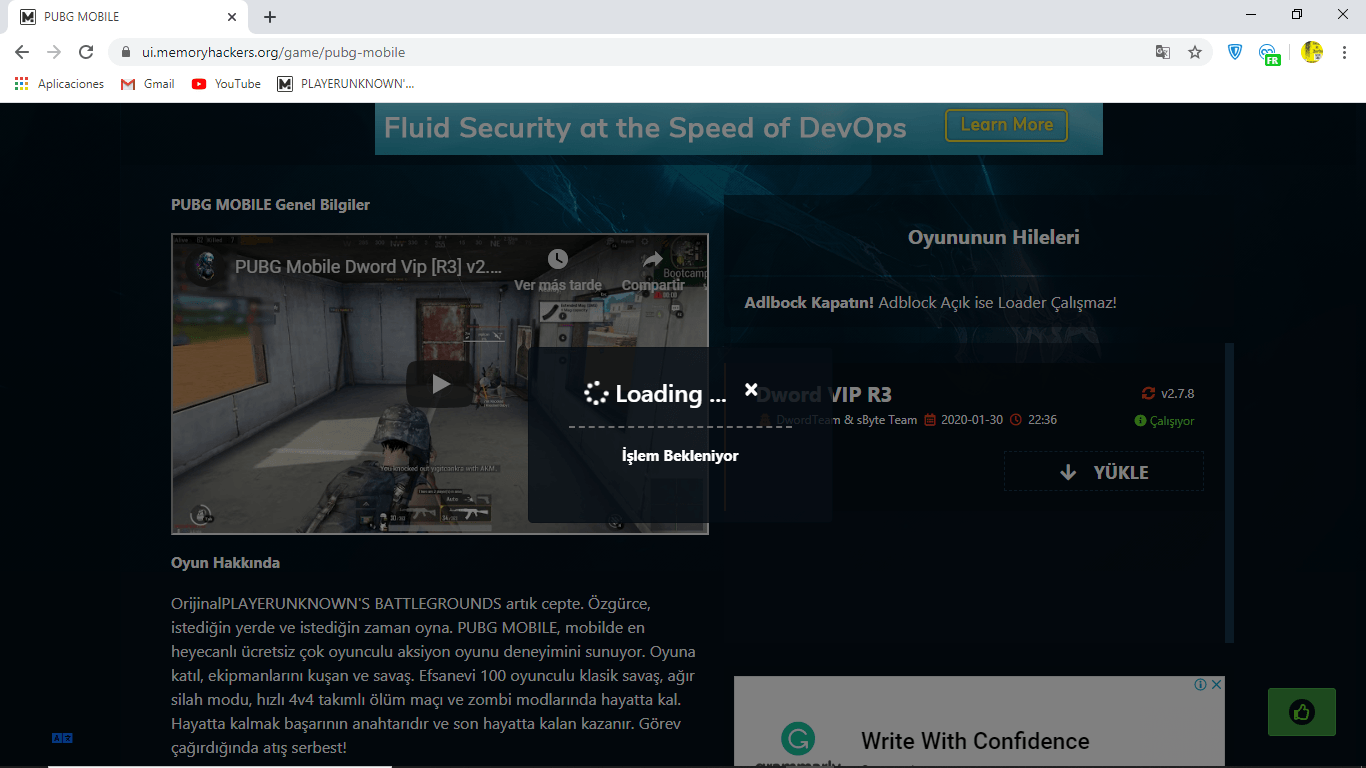This screenshot has width=1366, height=768.
Task: Open a new browser tab
Action: 270,17
